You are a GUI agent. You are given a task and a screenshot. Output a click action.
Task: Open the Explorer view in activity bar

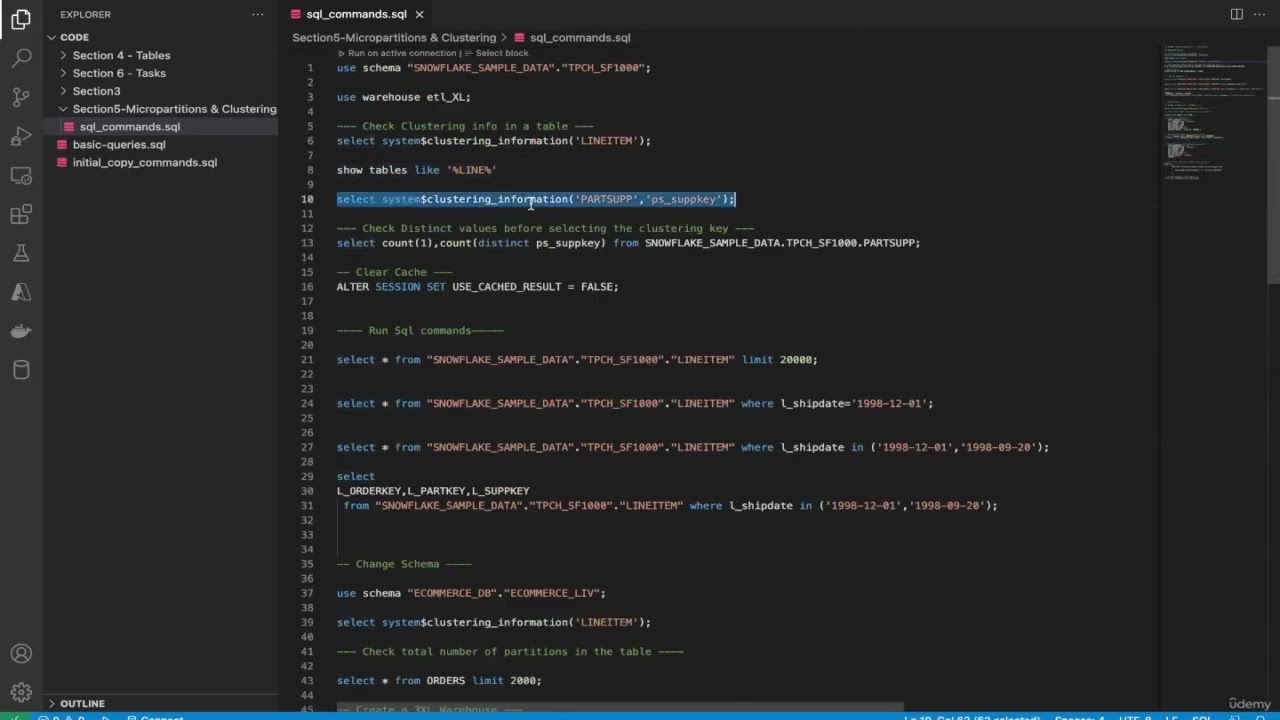click(x=21, y=19)
